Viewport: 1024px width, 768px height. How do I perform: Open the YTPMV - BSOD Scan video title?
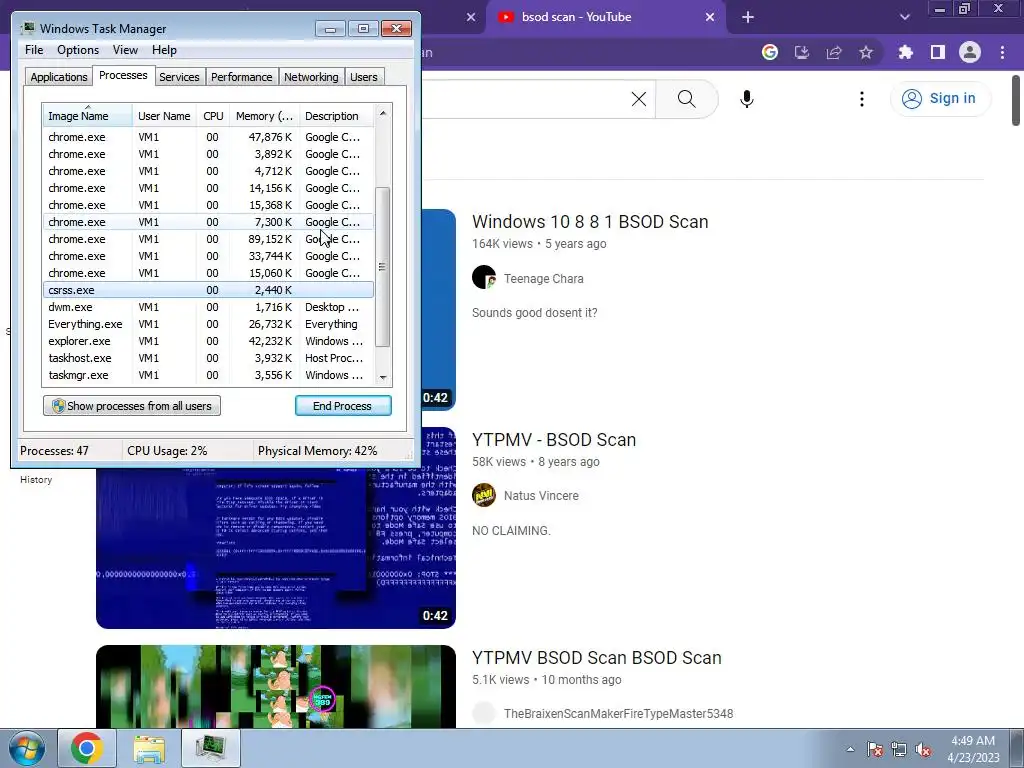click(554, 440)
